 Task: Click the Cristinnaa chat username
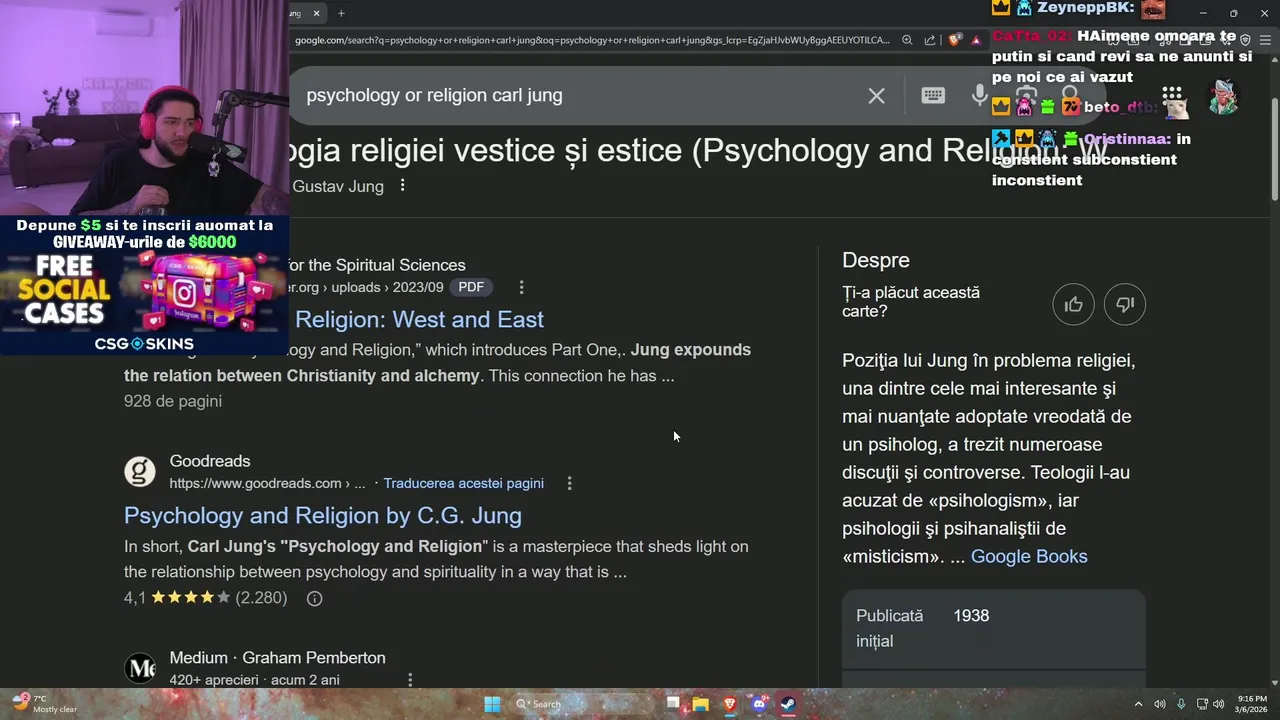(1126, 140)
